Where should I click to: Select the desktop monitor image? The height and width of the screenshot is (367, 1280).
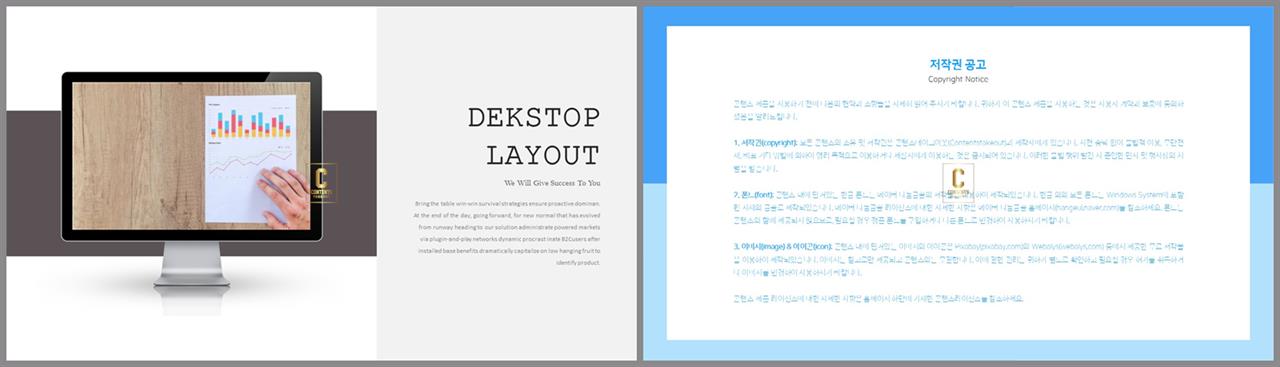[x=192, y=181]
